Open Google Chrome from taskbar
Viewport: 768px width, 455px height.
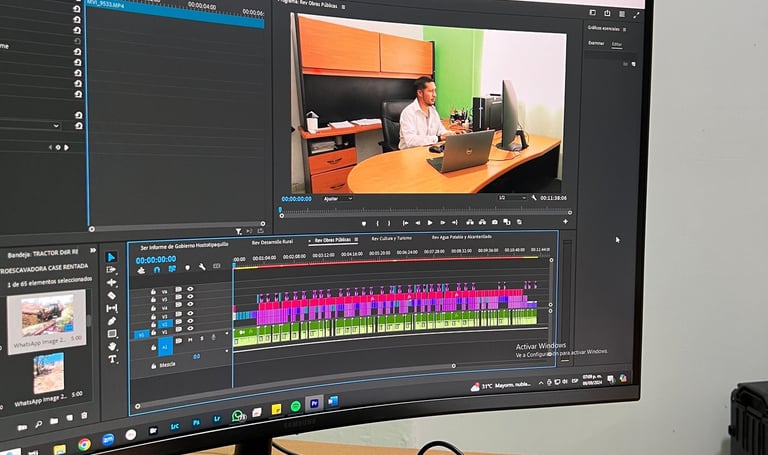click(x=84, y=444)
